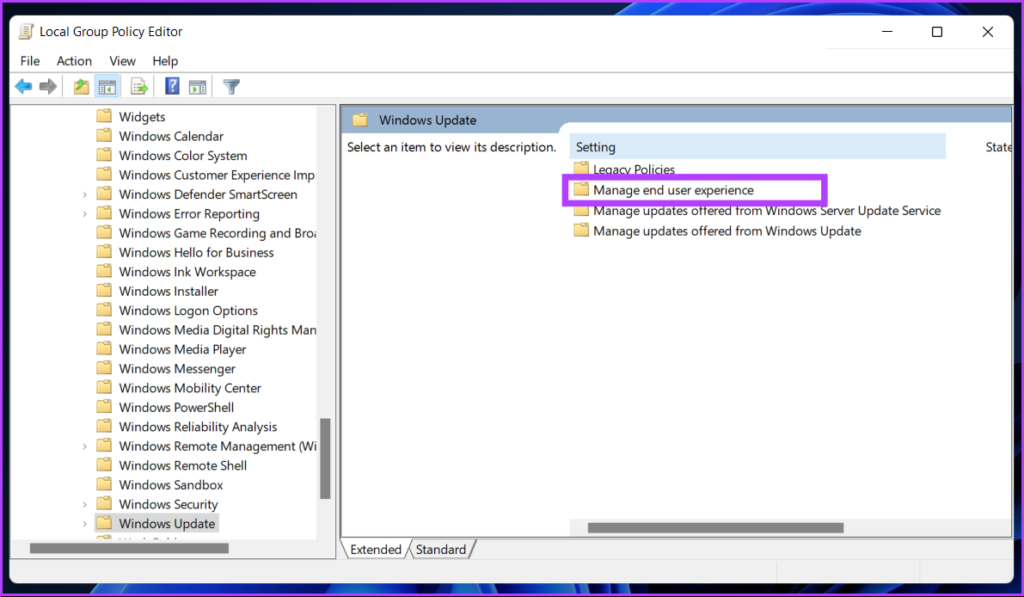Click the Filter funnel toolbar icon
This screenshot has height=597, width=1024.
tap(232, 87)
